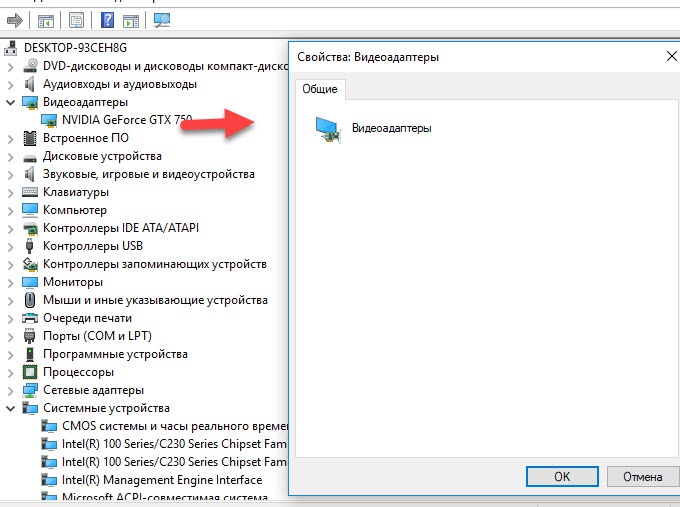Expand Порты (COM и LPT) node
The image size is (680, 507).
pyautogui.click(x=10, y=336)
